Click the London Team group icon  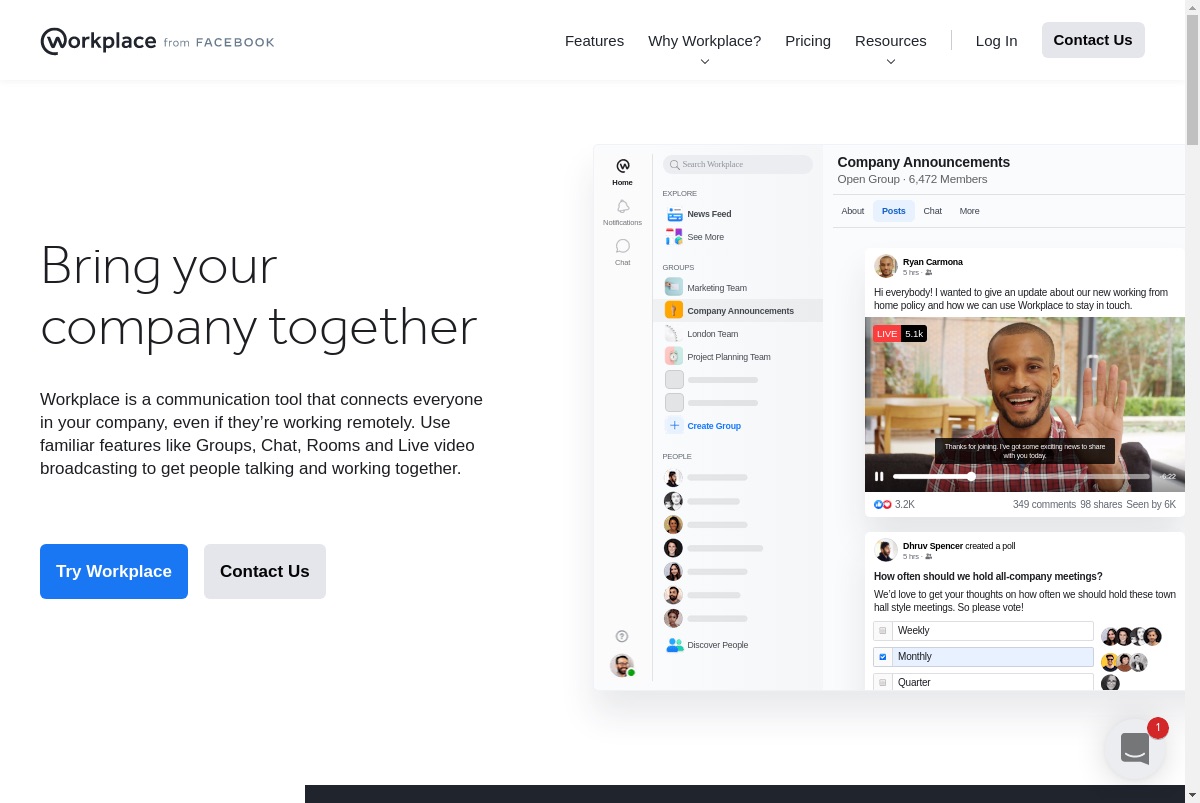point(674,333)
